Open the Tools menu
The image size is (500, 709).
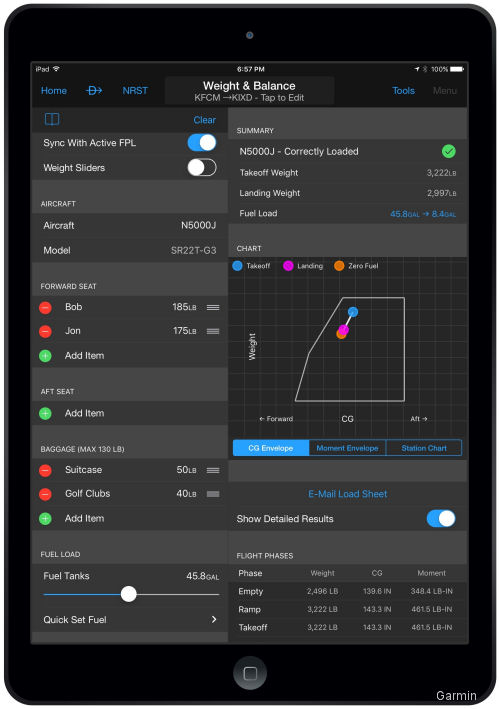[x=403, y=91]
